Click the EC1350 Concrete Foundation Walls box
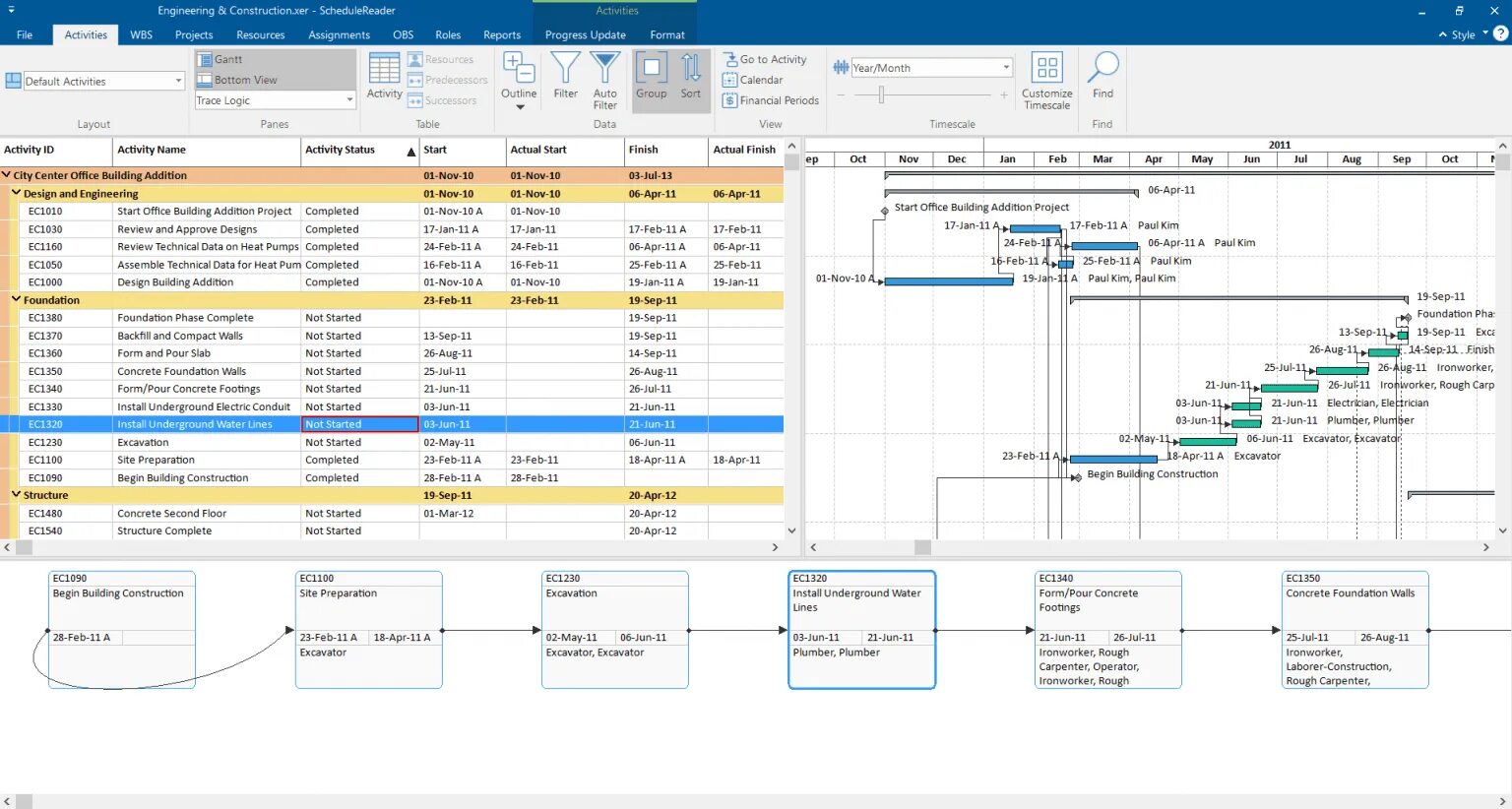Image resolution: width=1512 pixels, height=809 pixels. tap(1354, 630)
